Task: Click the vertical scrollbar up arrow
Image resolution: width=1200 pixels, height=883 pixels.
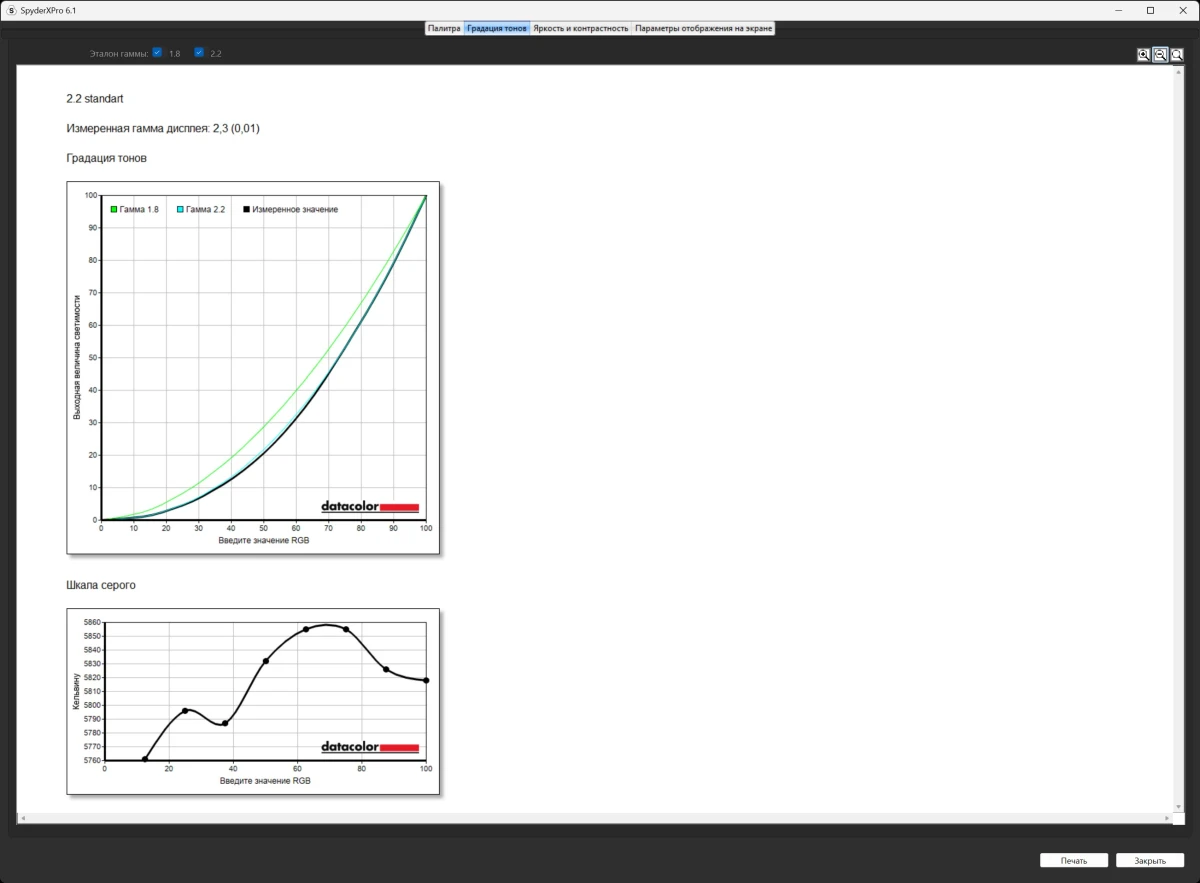Action: click(1177, 71)
